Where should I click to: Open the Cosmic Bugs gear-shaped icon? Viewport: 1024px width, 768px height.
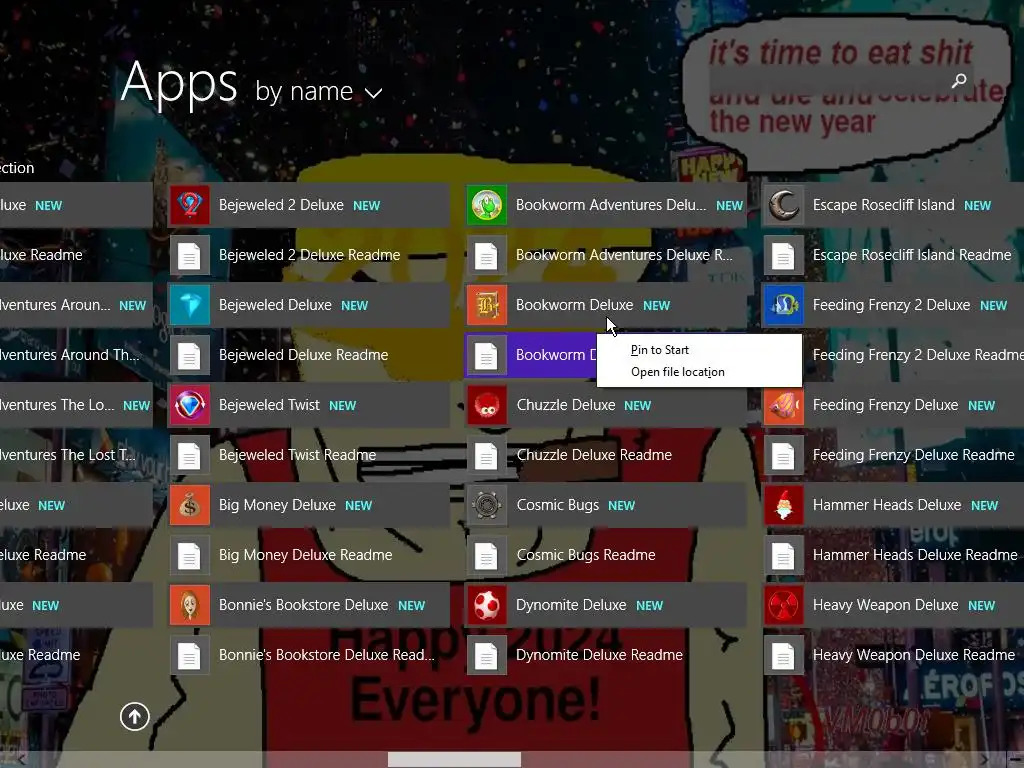(487, 505)
